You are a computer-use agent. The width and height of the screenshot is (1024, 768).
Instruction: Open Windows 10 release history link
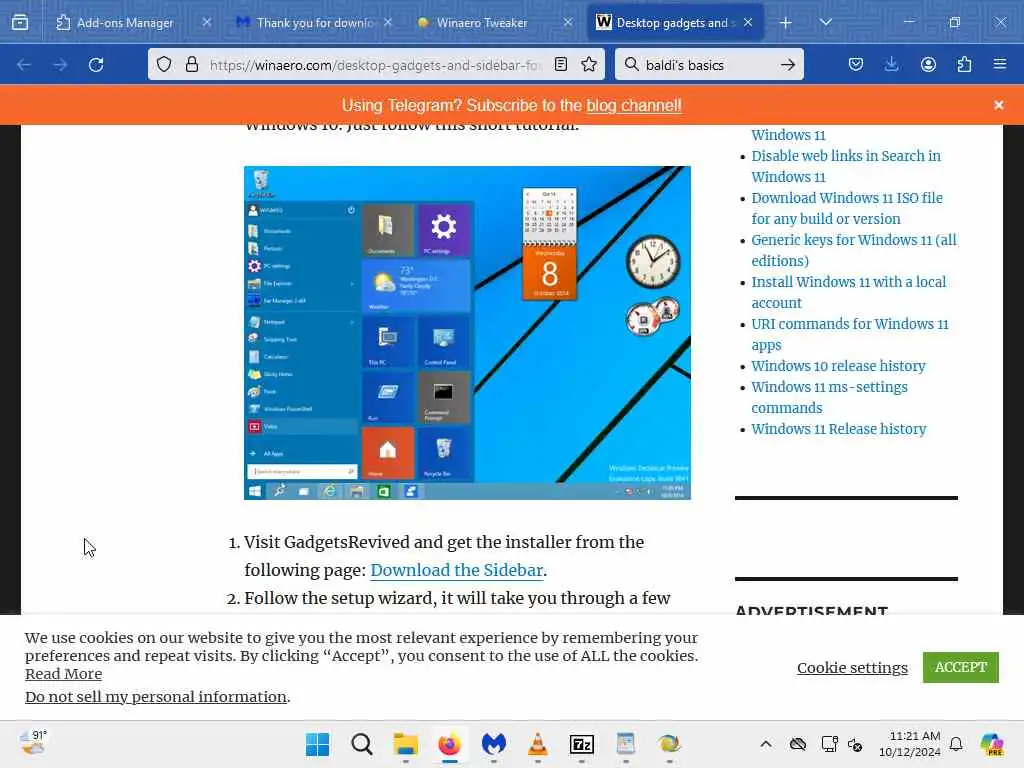point(838,366)
